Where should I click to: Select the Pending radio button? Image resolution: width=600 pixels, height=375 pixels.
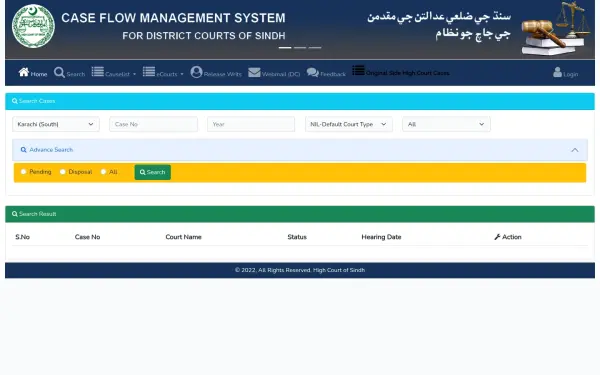tap(24, 171)
